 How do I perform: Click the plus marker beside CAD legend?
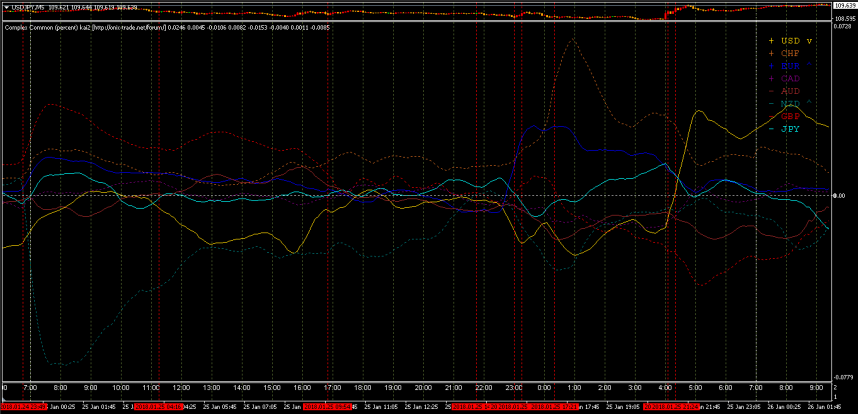[770, 78]
